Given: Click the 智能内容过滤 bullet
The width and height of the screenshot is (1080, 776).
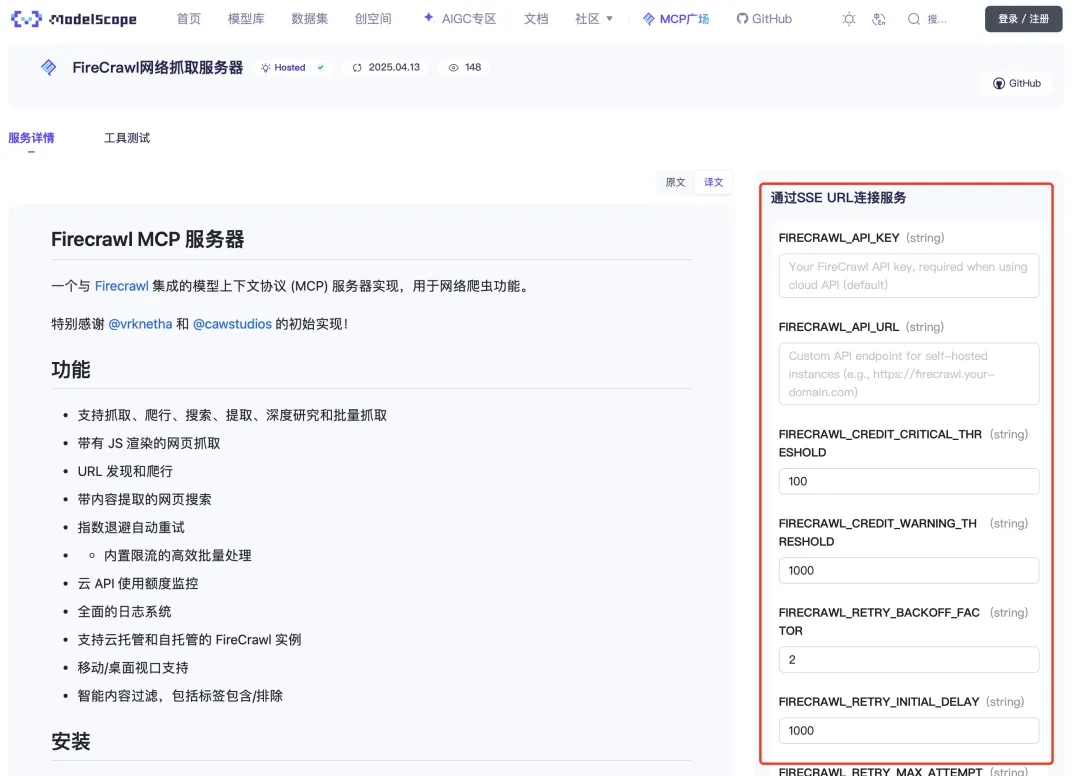Looking at the screenshot, I should coord(180,696).
